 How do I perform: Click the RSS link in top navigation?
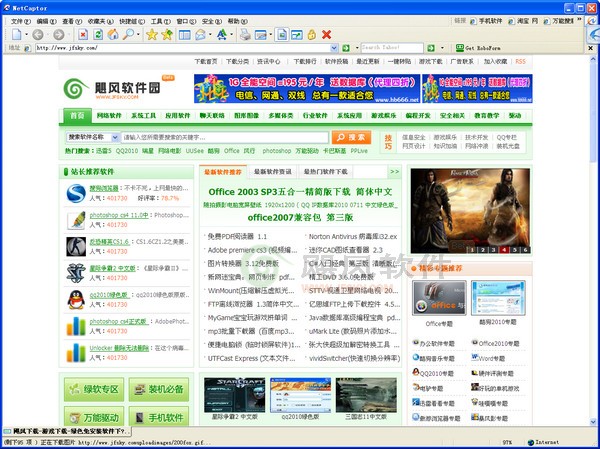520,61
